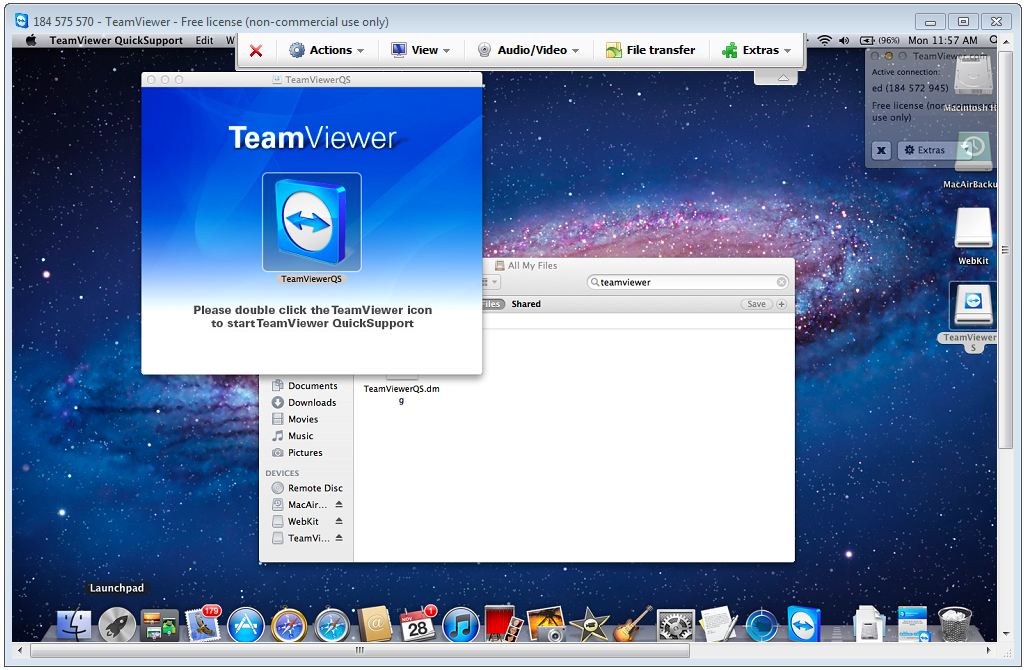
Task: Click inside the Finder search field containing teamviewer
Action: click(x=687, y=282)
